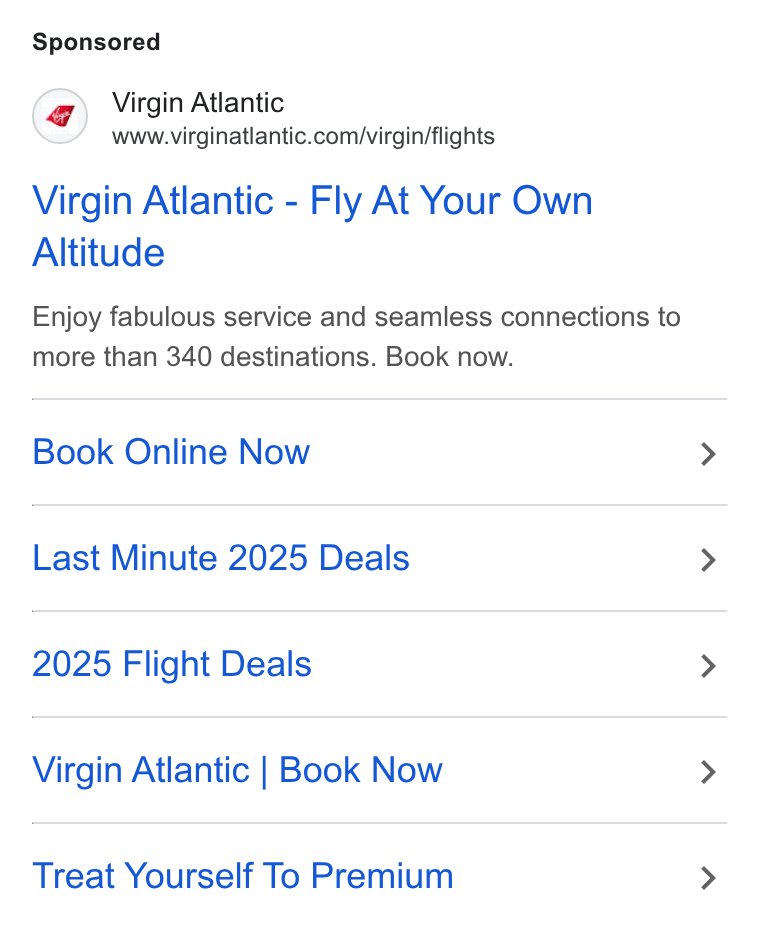
Task: Click chevron arrow beside Book Online Now
Action: tap(708, 454)
